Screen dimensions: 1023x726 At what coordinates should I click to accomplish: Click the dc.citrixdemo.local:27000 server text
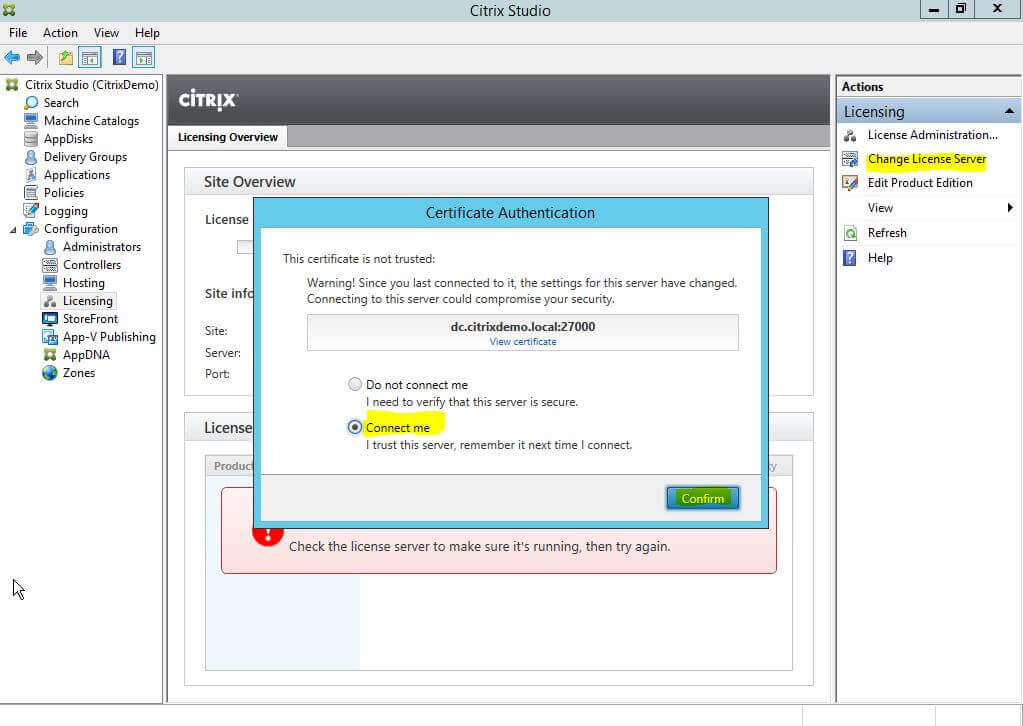point(523,327)
